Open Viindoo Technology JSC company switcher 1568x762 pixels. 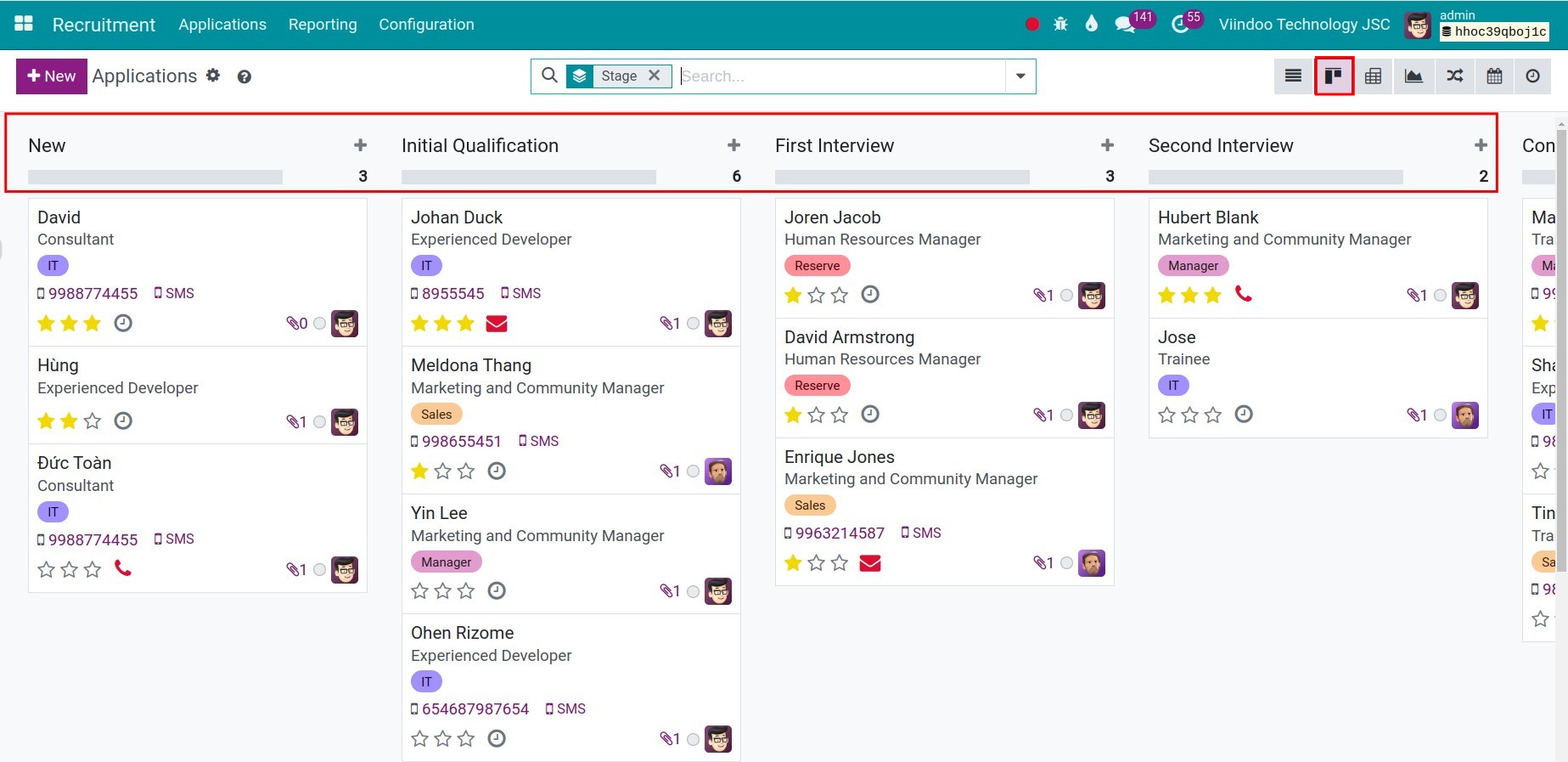pyautogui.click(x=1304, y=25)
